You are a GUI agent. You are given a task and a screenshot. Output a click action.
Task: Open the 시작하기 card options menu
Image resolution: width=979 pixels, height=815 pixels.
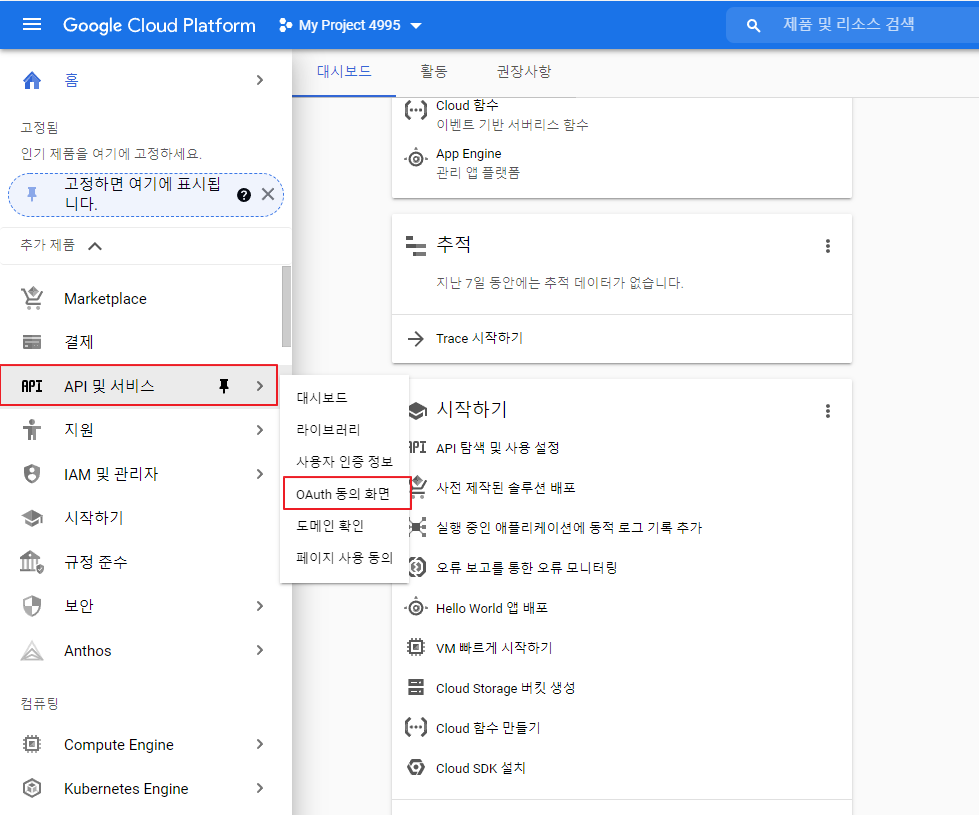point(828,411)
